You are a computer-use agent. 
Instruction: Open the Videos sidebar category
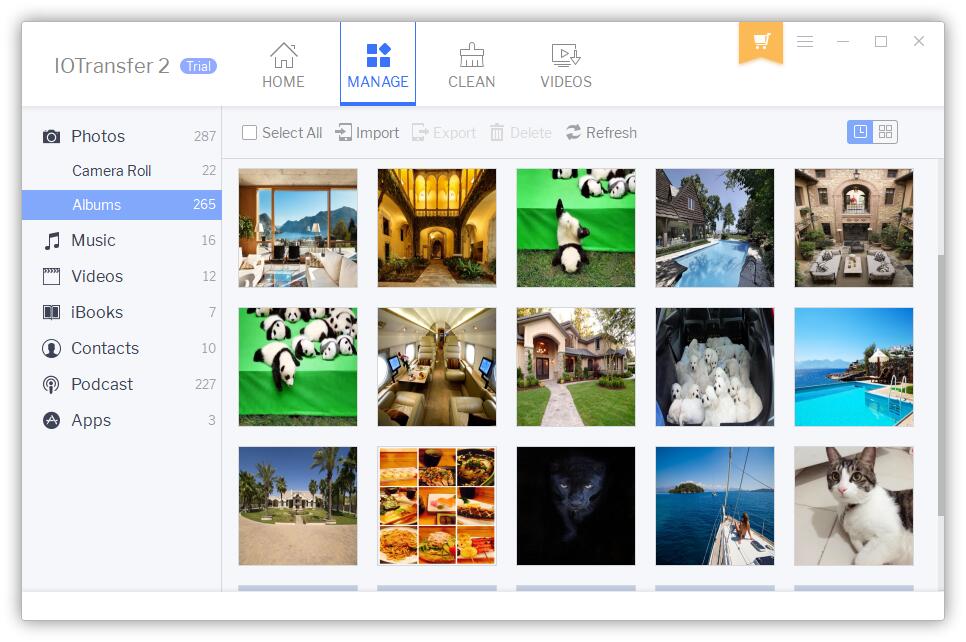point(97,276)
